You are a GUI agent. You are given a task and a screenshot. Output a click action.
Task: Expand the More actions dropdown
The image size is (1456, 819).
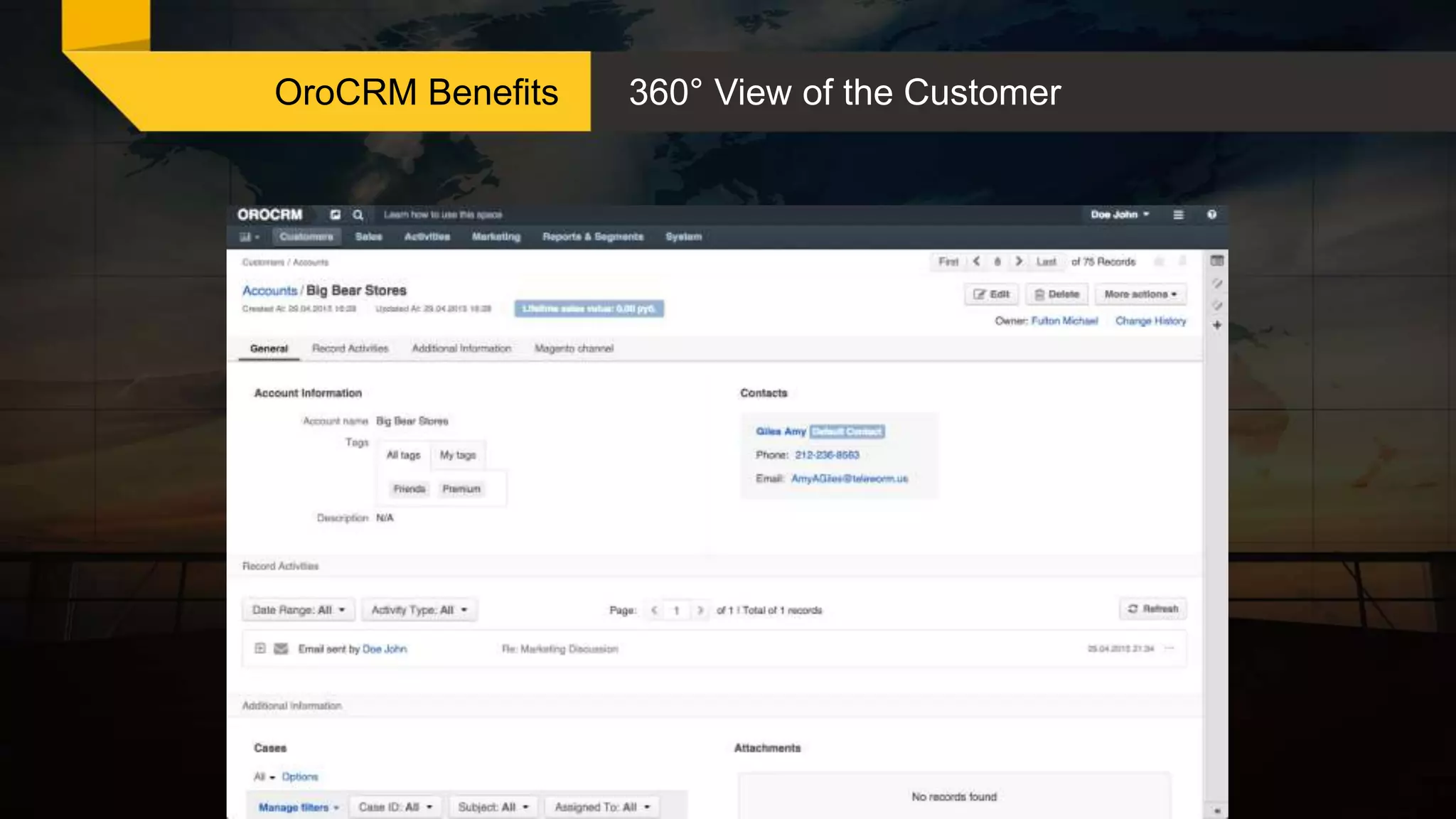pos(1140,294)
